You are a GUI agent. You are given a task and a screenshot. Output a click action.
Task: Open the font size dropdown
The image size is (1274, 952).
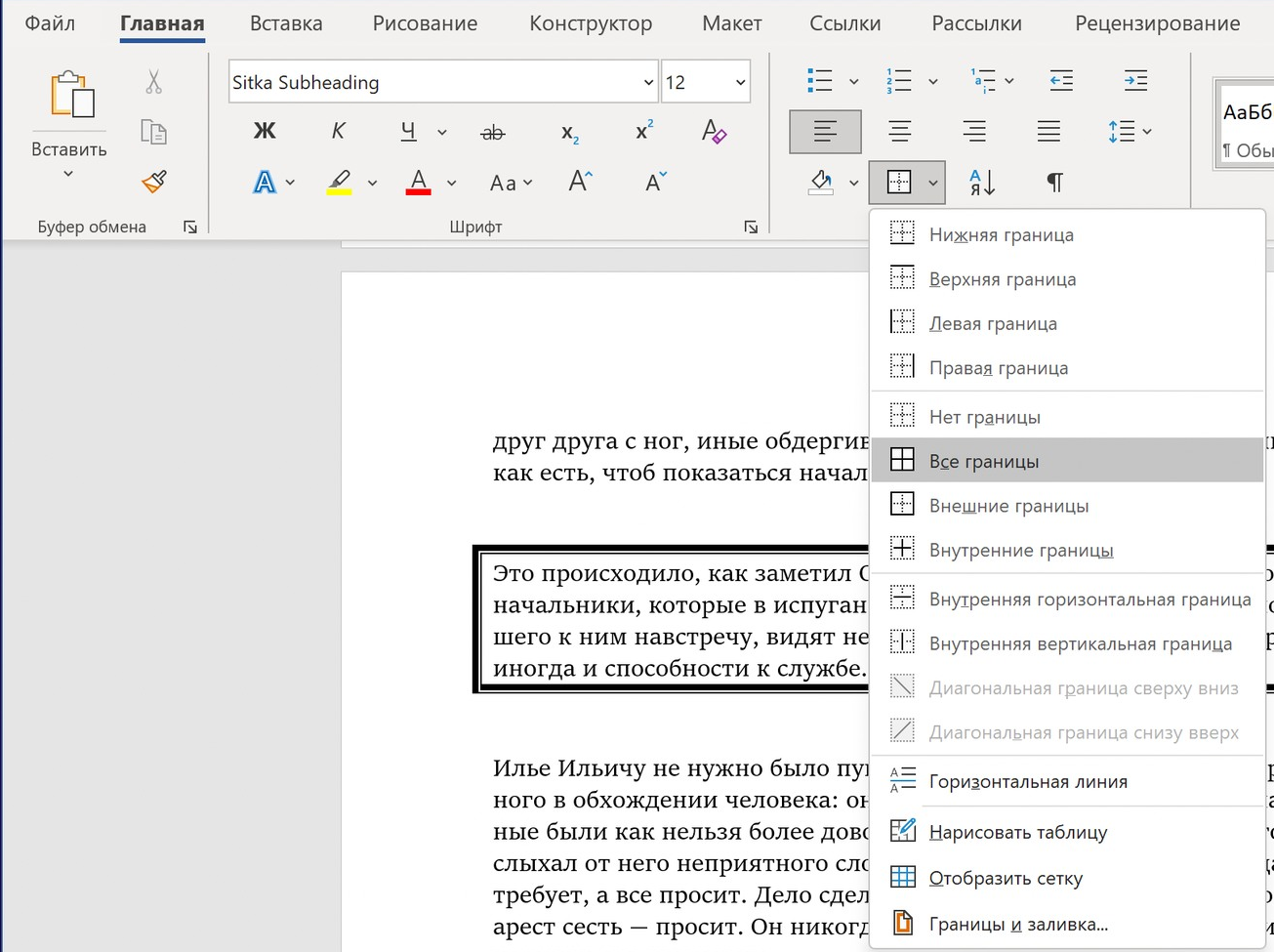(x=741, y=83)
